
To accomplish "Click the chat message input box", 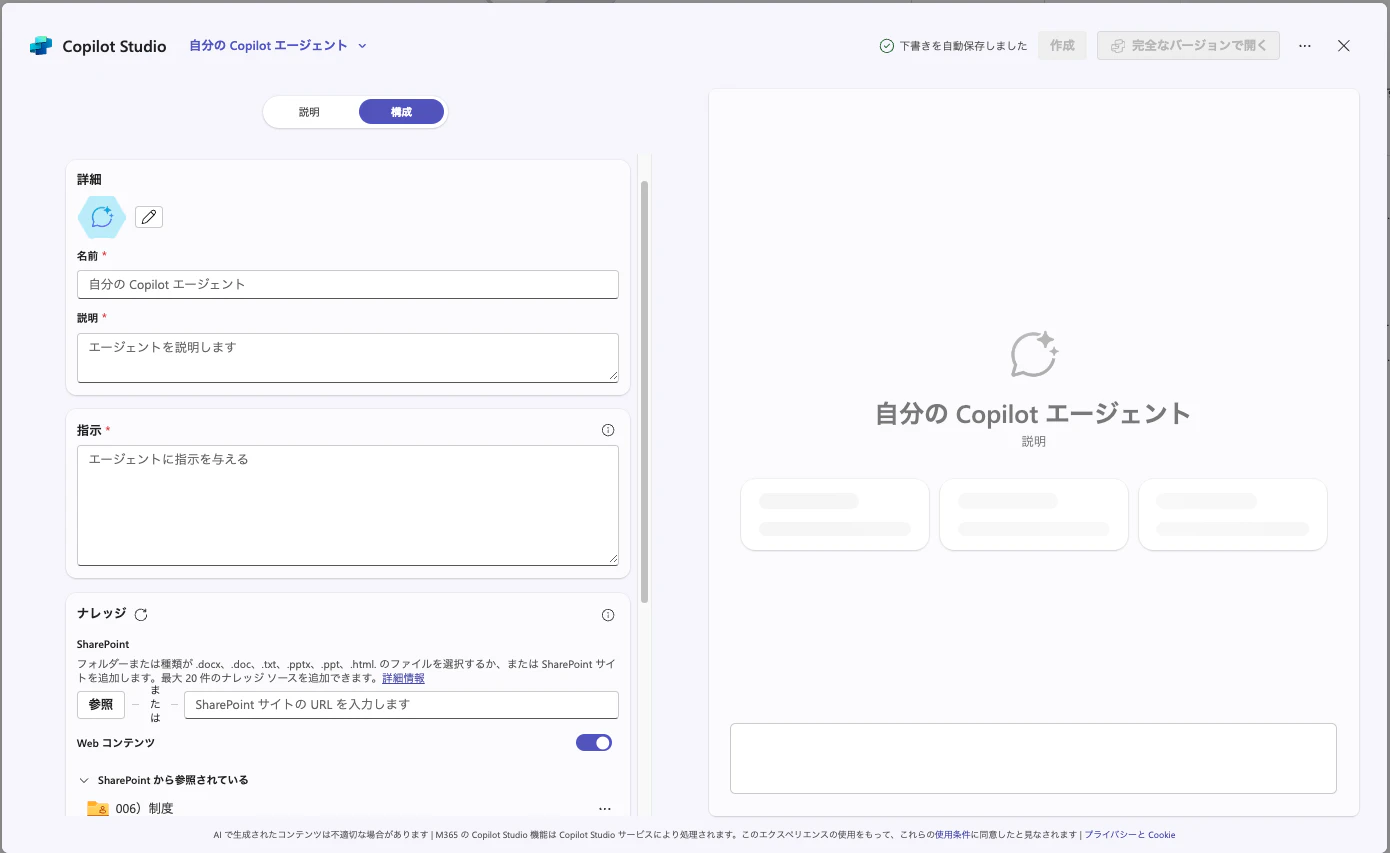I will pos(1033,758).
